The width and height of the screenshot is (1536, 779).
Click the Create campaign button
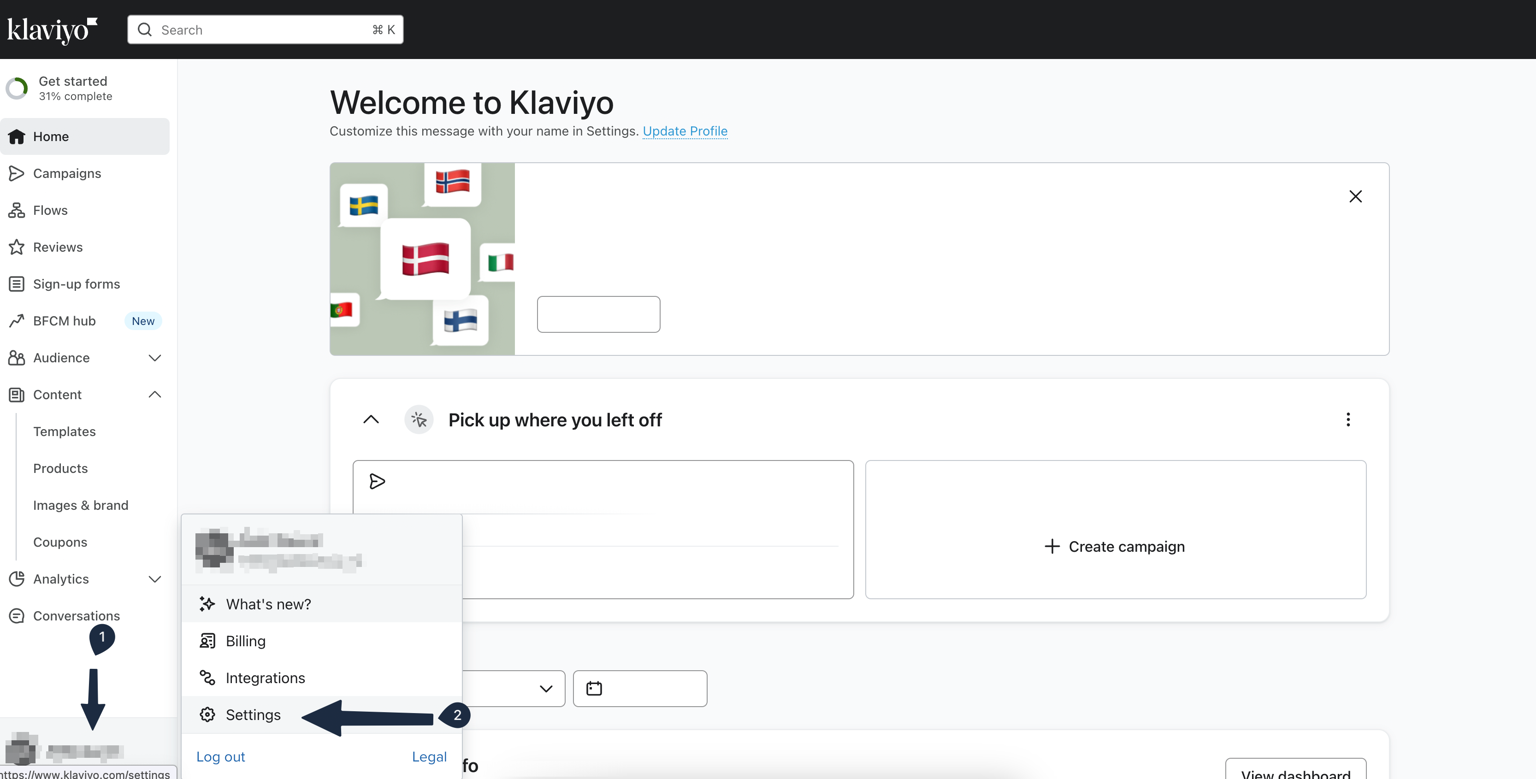[1116, 530]
